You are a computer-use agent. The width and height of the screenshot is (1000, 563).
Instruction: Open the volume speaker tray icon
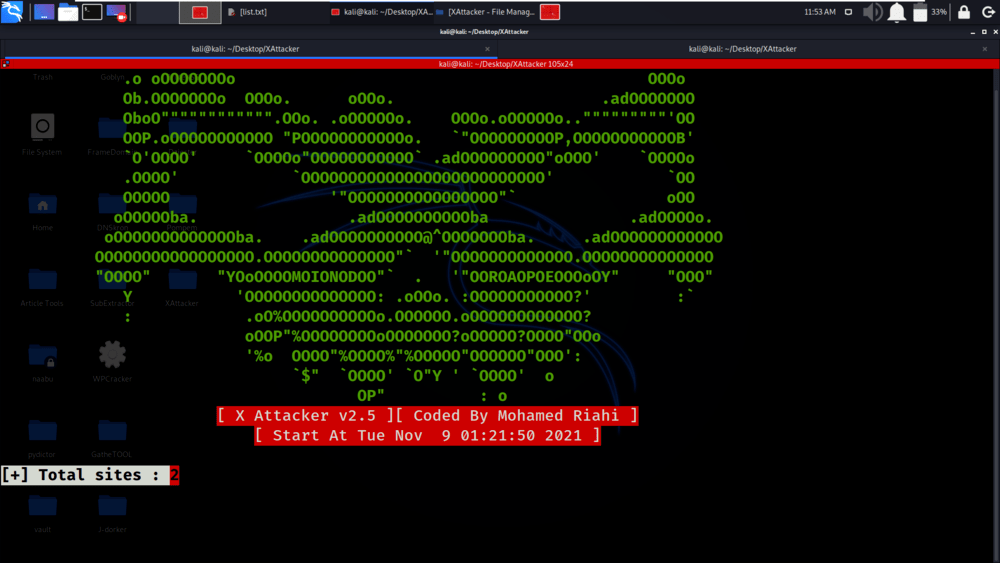click(x=872, y=12)
